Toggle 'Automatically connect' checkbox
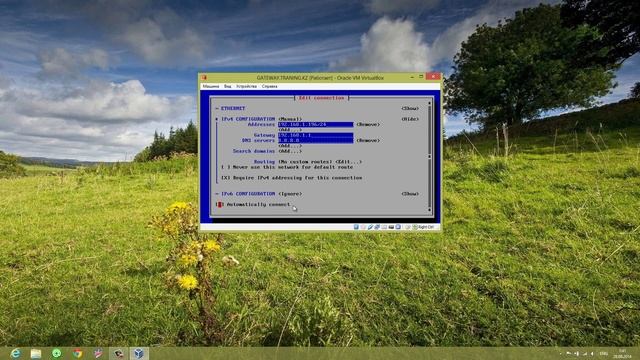 (x=219, y=204)
